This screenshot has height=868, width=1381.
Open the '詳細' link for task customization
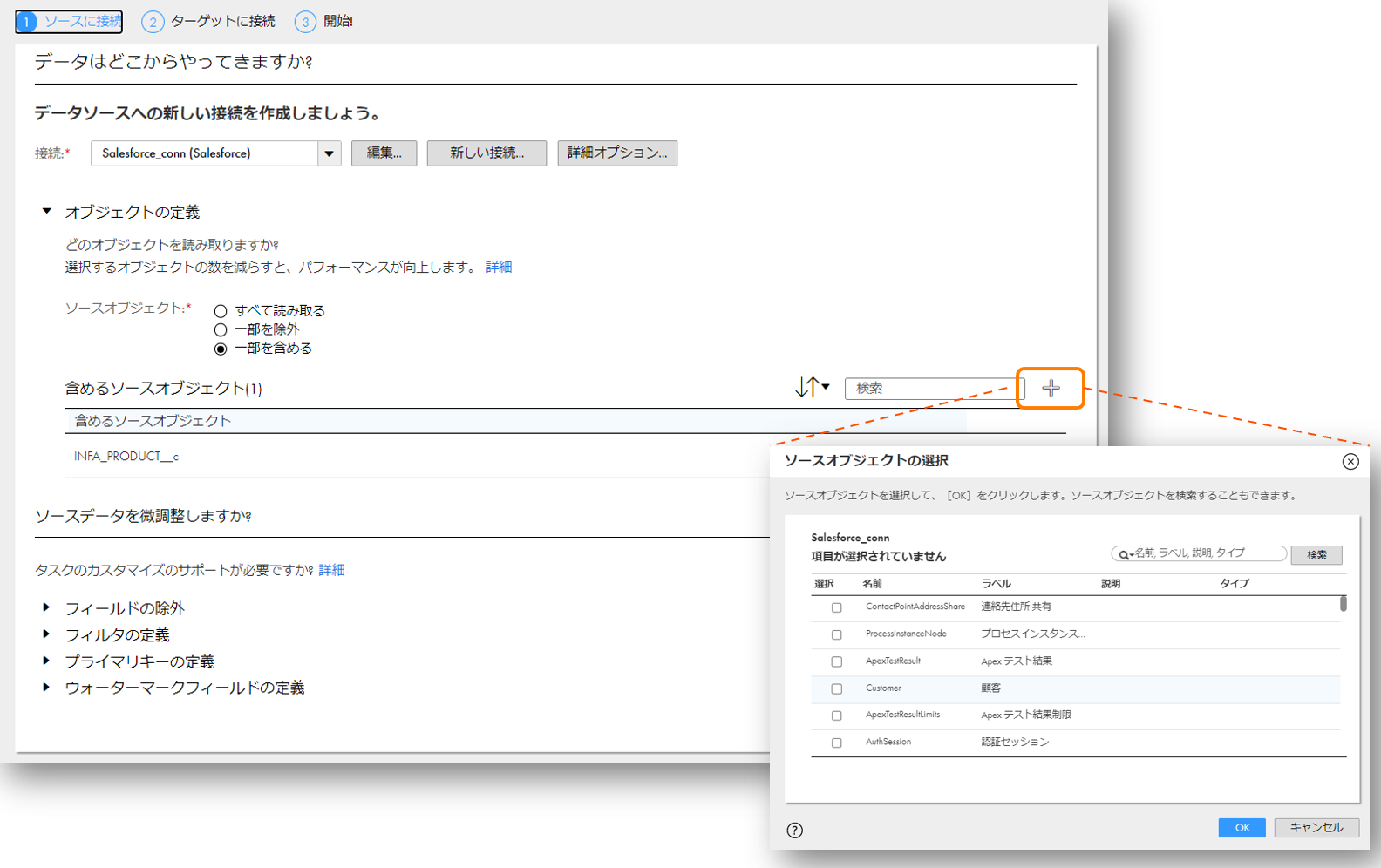click(331, 570)
